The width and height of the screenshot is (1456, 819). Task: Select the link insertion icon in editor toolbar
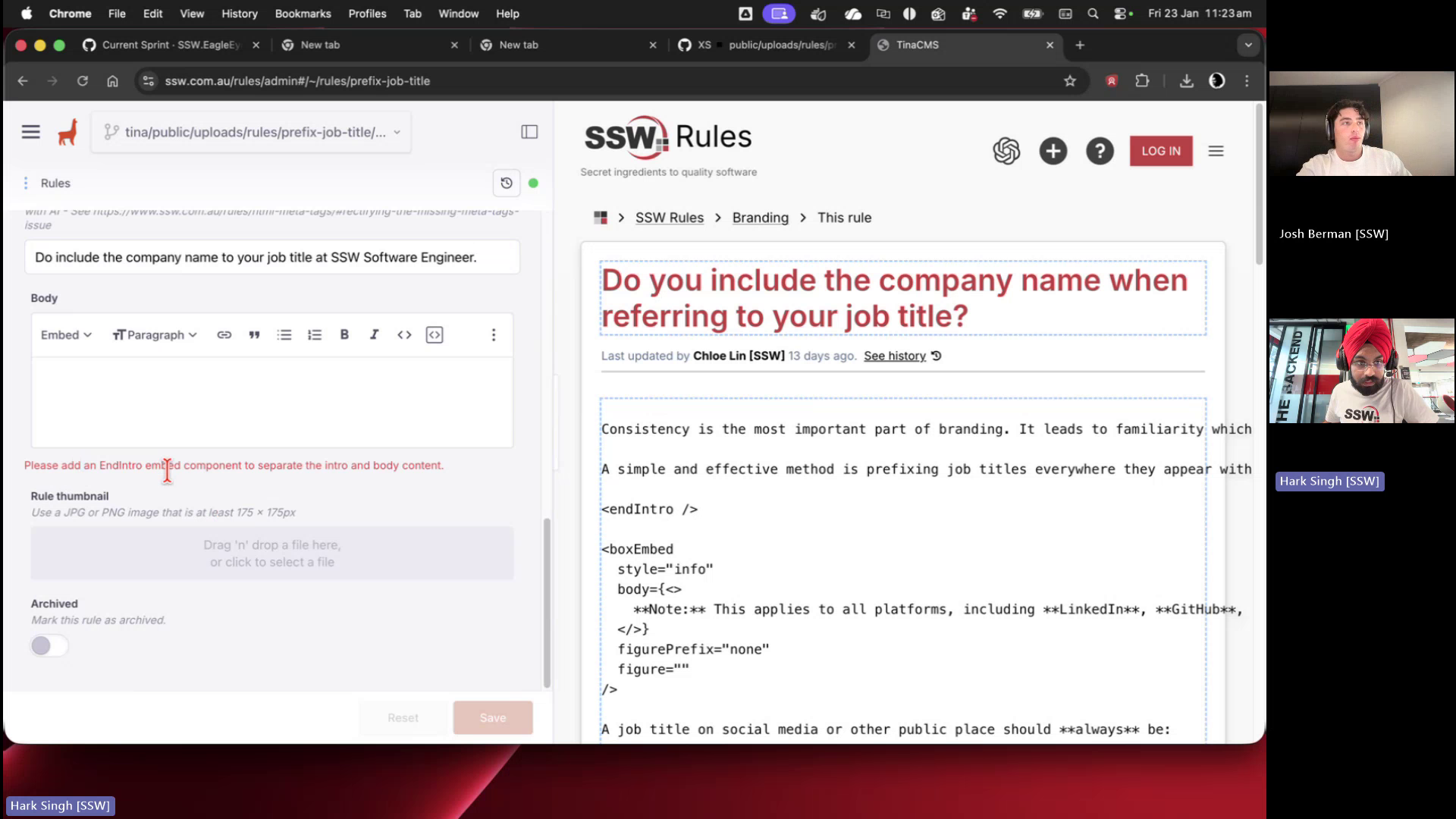tap(224, 334)
